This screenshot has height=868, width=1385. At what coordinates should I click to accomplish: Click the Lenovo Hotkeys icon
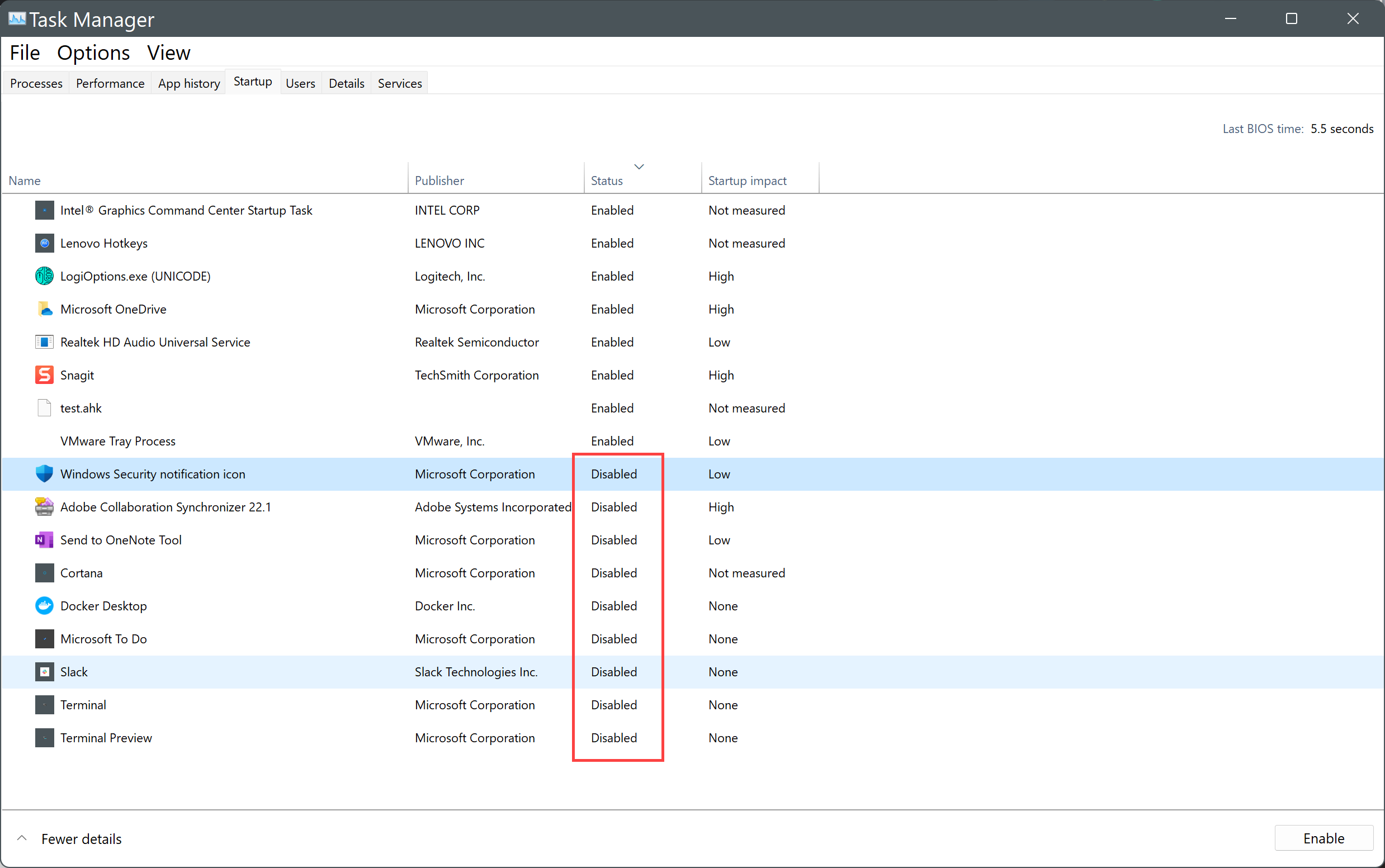[x=44, y=243]
